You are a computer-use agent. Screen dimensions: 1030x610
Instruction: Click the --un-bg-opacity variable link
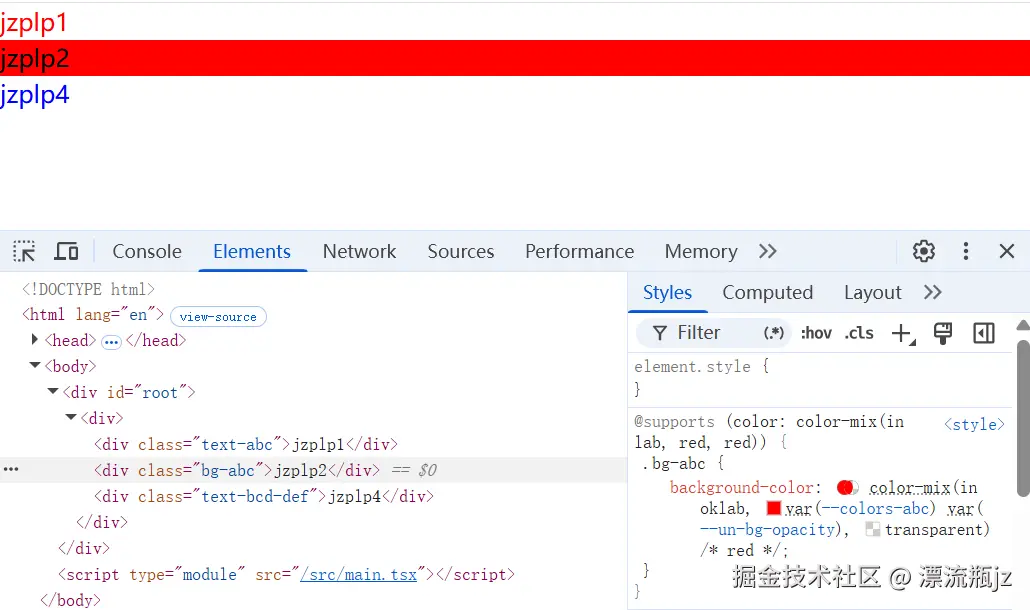(x=767, y=530)
